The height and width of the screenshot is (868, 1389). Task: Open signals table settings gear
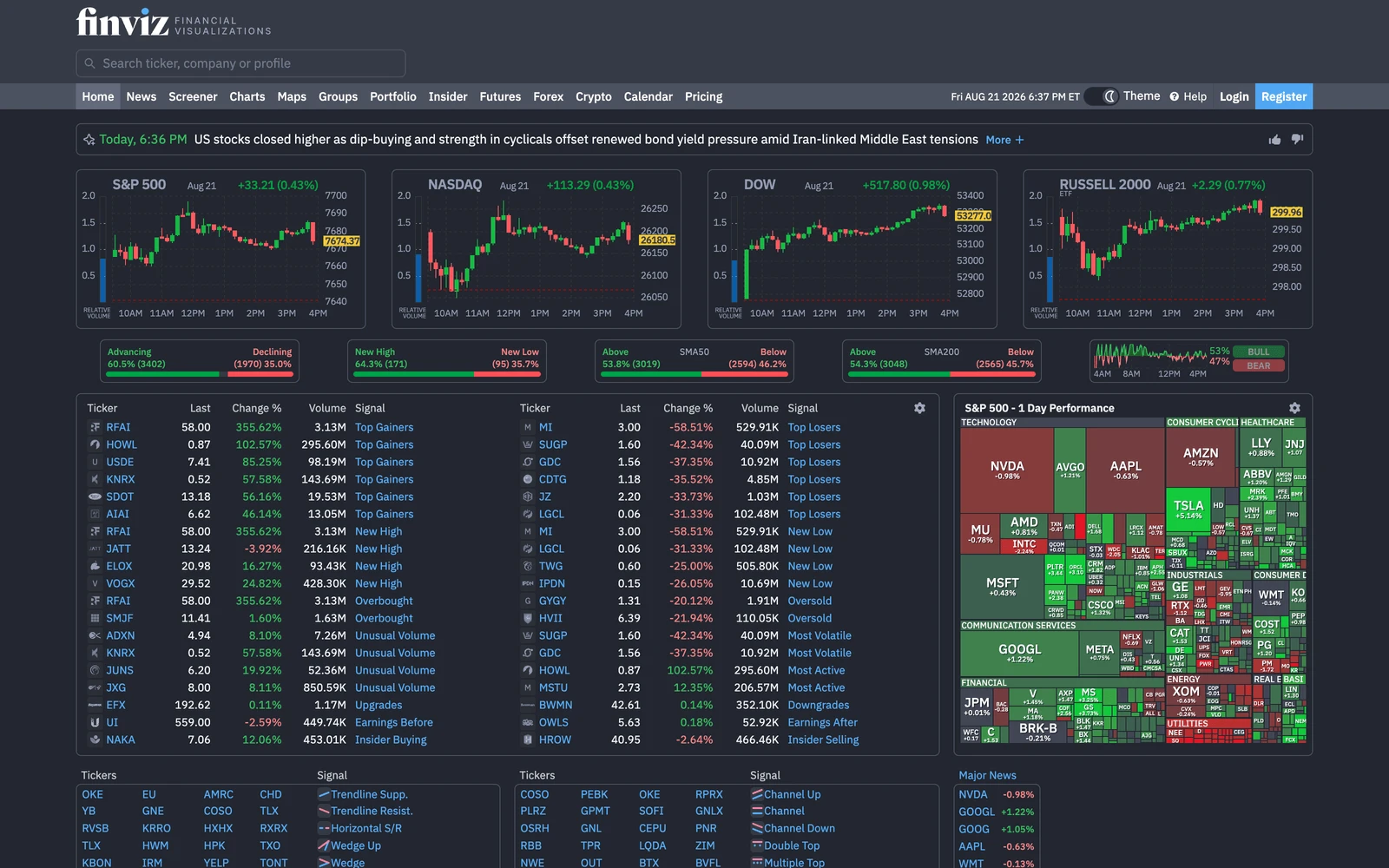click(x=919, y=408)
